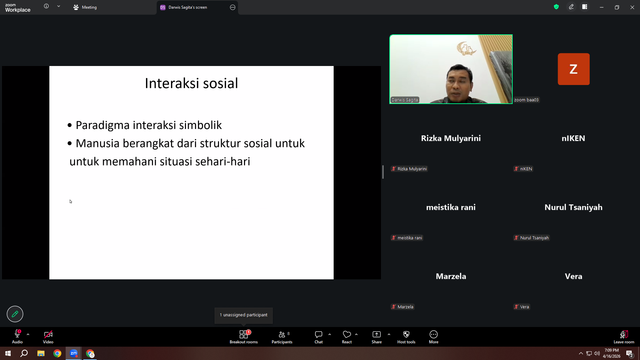Open the Chat panel
This screenshot has height=360, width=640.
click(x=319, y=337)
